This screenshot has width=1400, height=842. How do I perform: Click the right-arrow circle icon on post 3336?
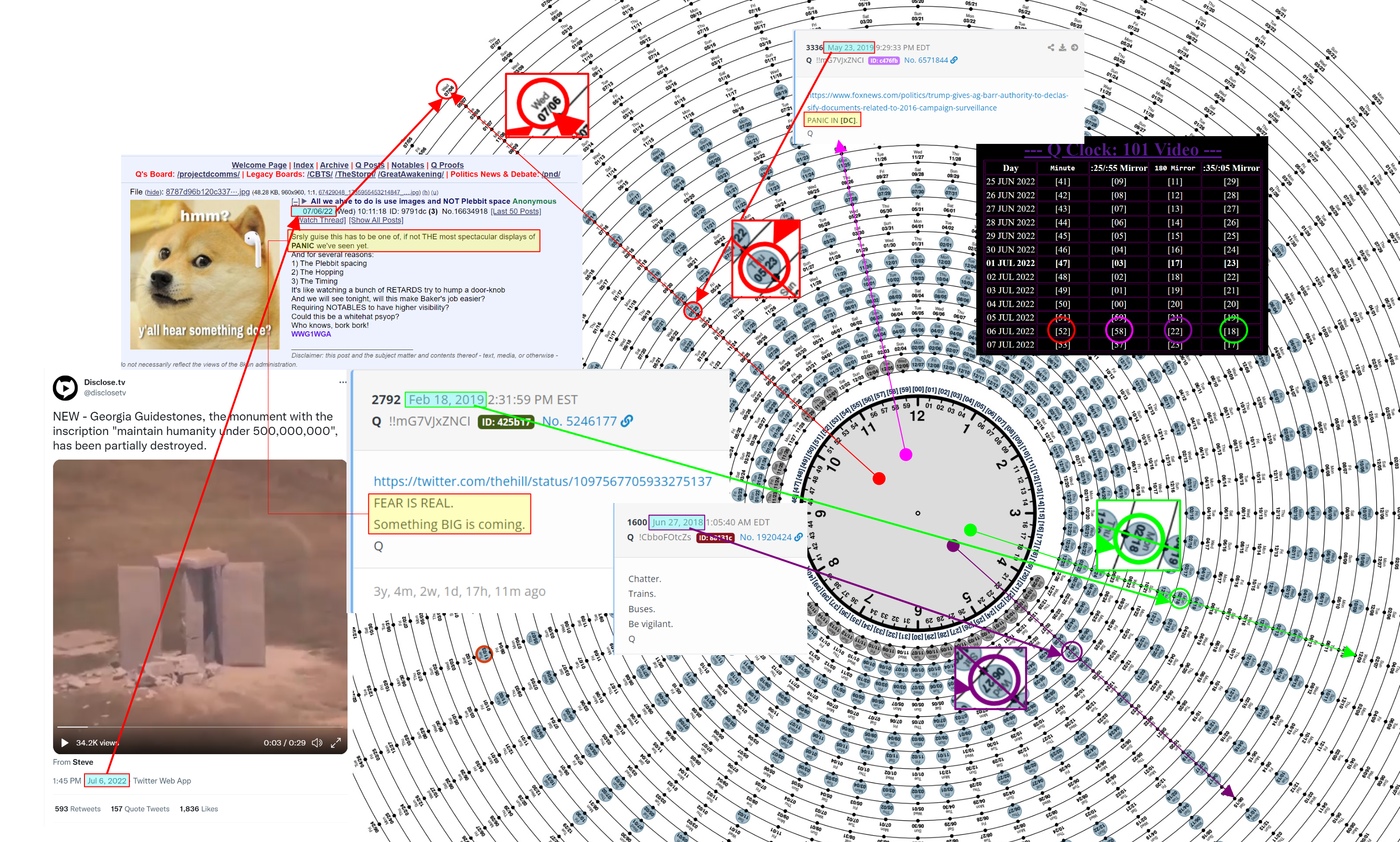(1075, 48)
